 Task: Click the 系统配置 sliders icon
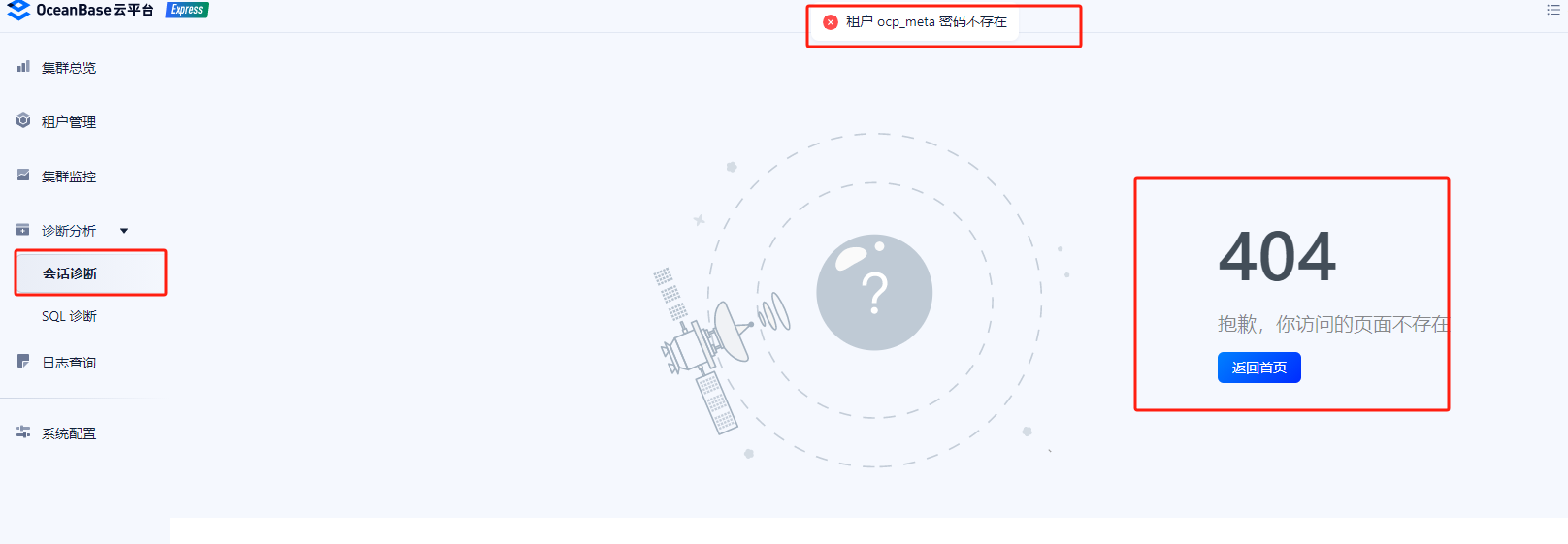pyautogui.click(x=23, y=432)
